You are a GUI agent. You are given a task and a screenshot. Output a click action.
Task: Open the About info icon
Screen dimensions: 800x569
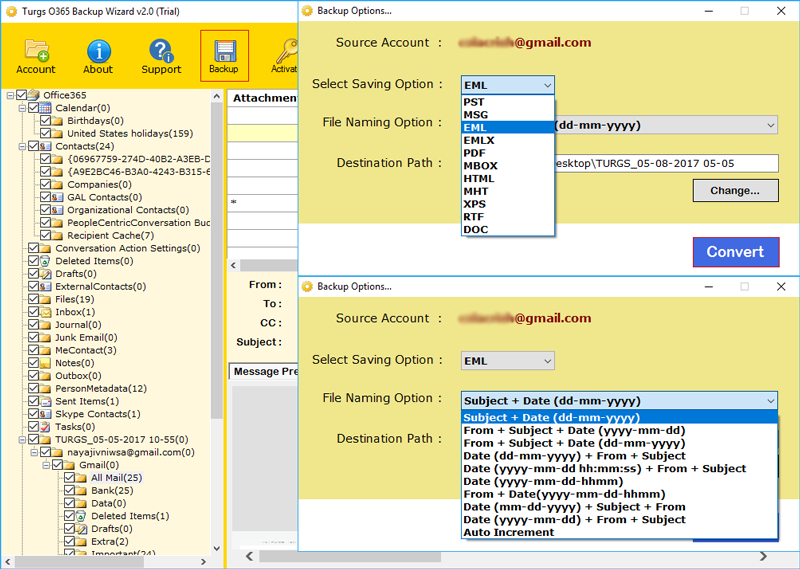[98, 56]
